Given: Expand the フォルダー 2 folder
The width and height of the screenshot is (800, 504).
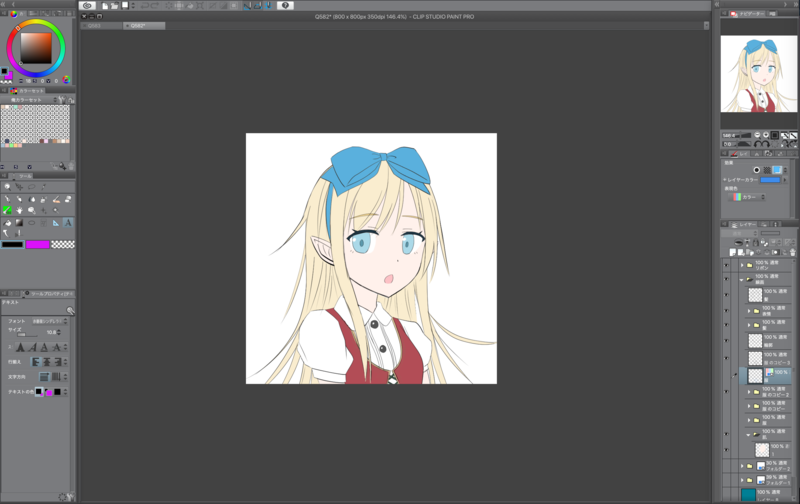Looking at the screenshot, I should pyautogui.click(x=742, y=466).
